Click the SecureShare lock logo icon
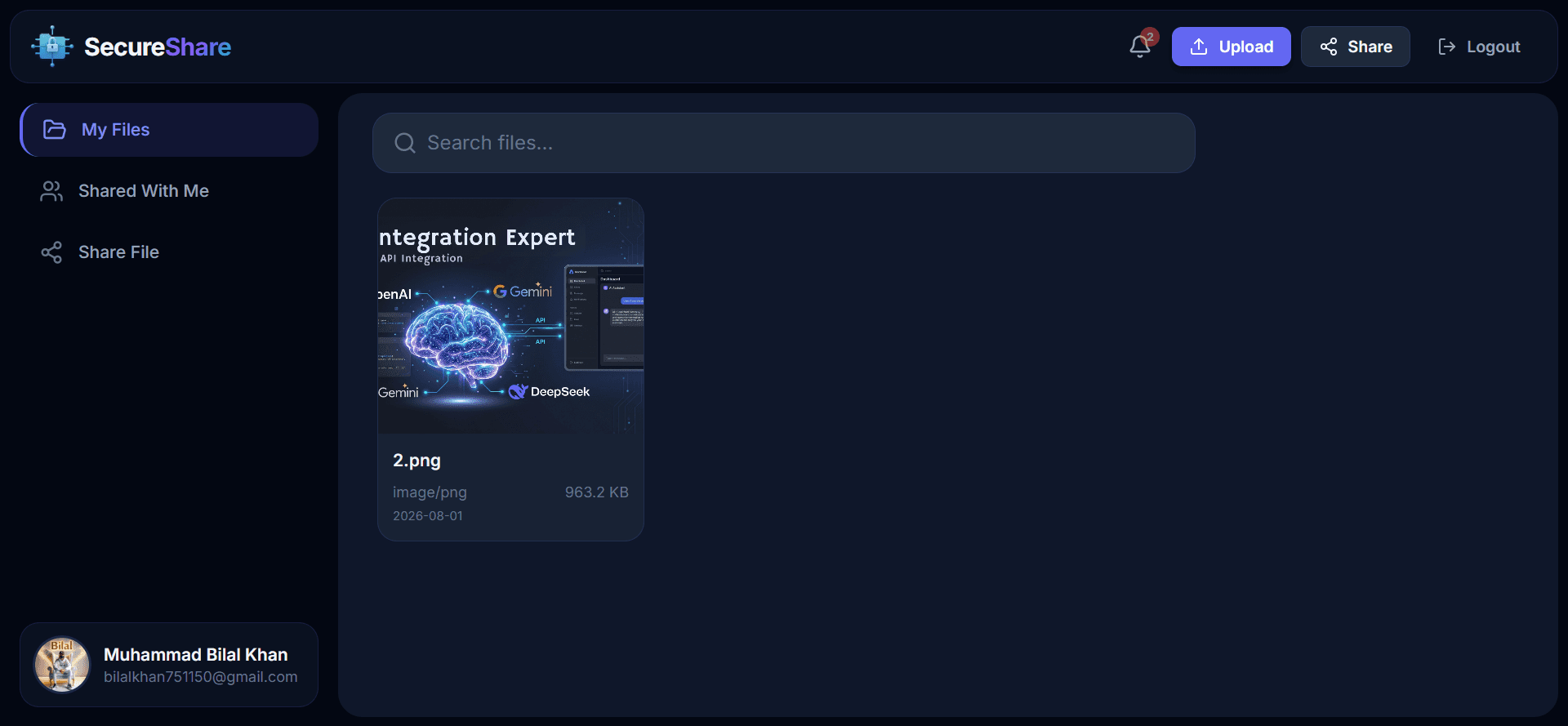Image resolution: width=1568 pixels, height=726 pixels. [52, 47]
